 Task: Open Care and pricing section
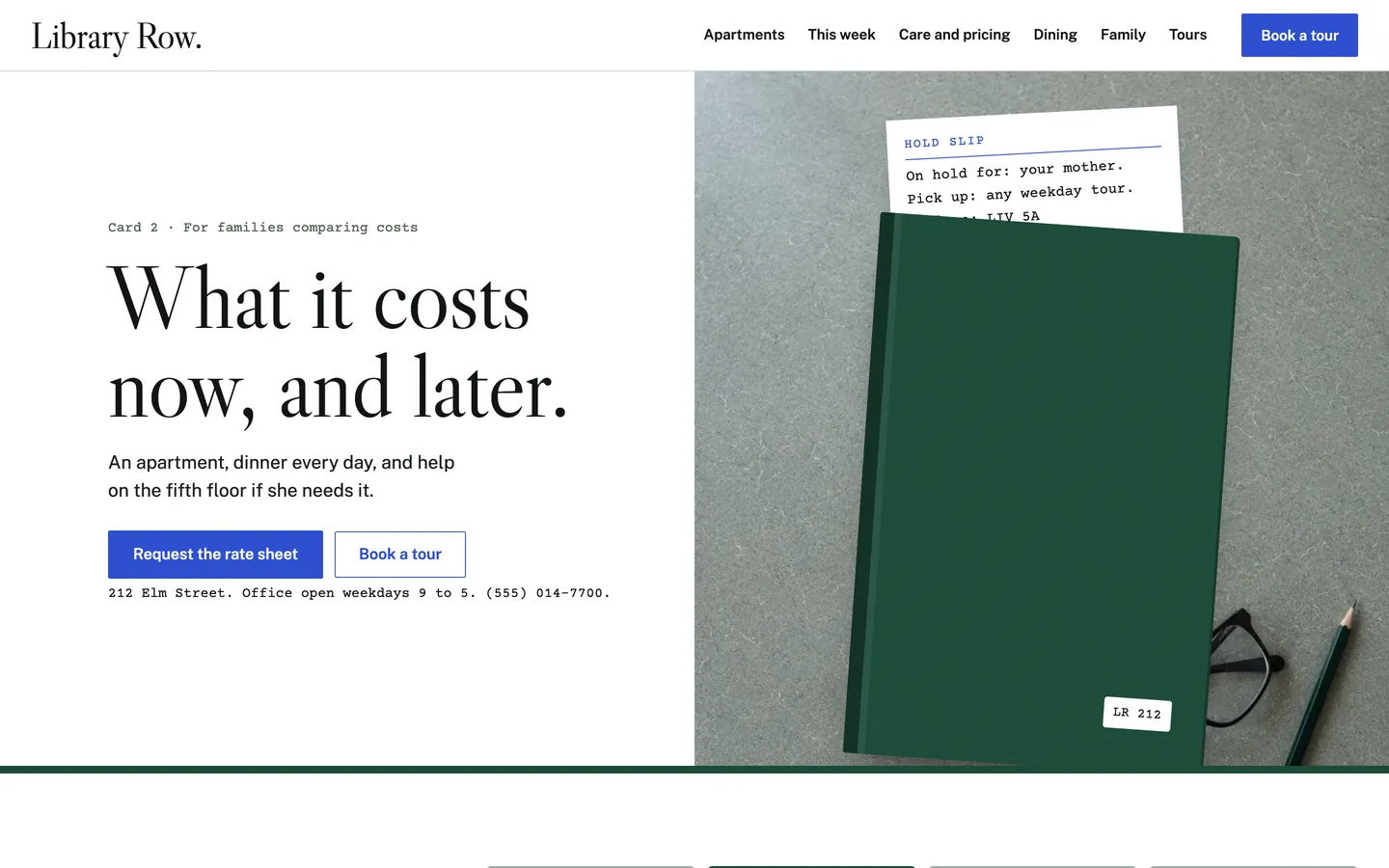[x=954, y=35]
